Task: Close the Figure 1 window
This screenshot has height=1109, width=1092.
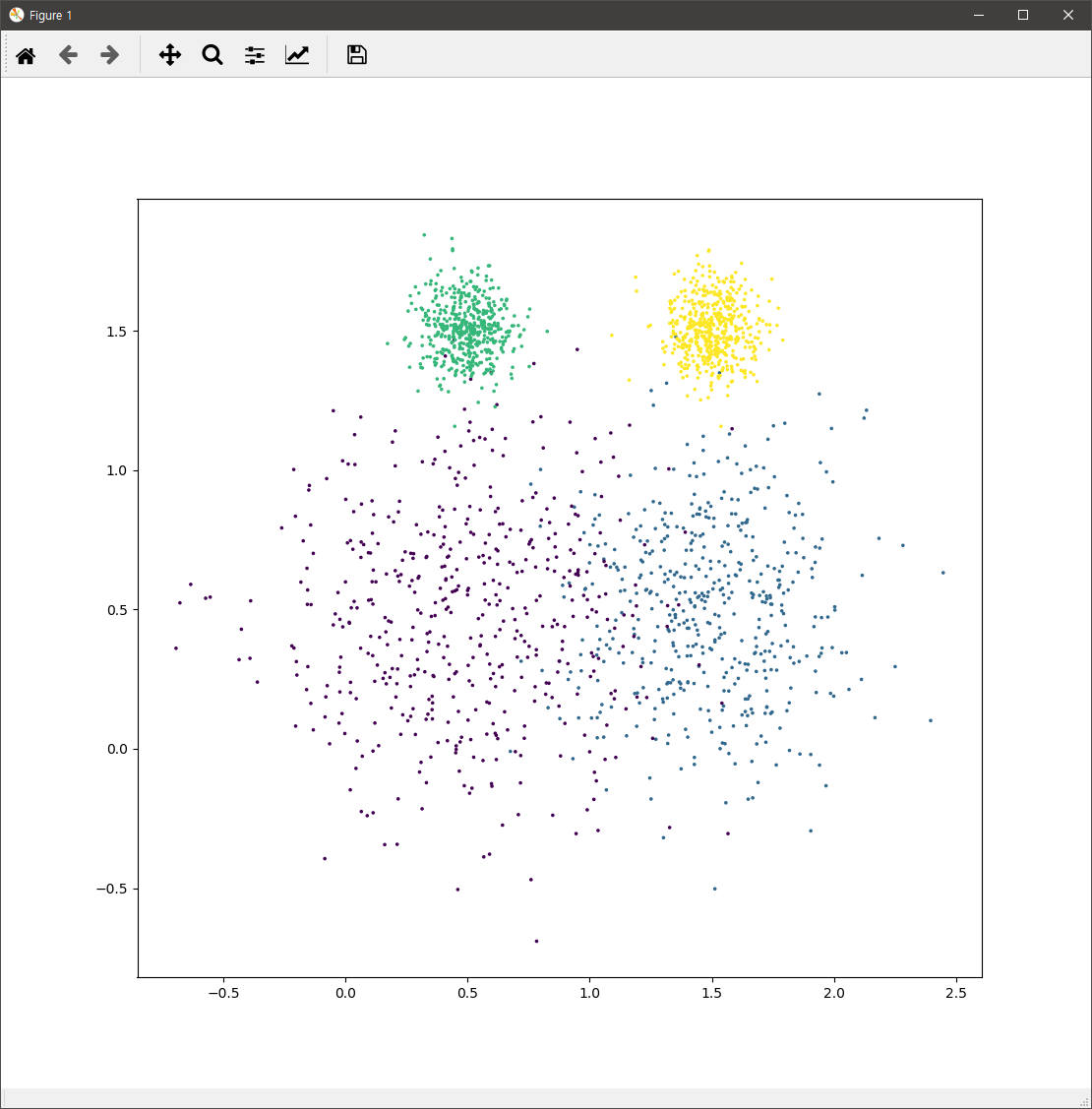Action: point(1068,15)
